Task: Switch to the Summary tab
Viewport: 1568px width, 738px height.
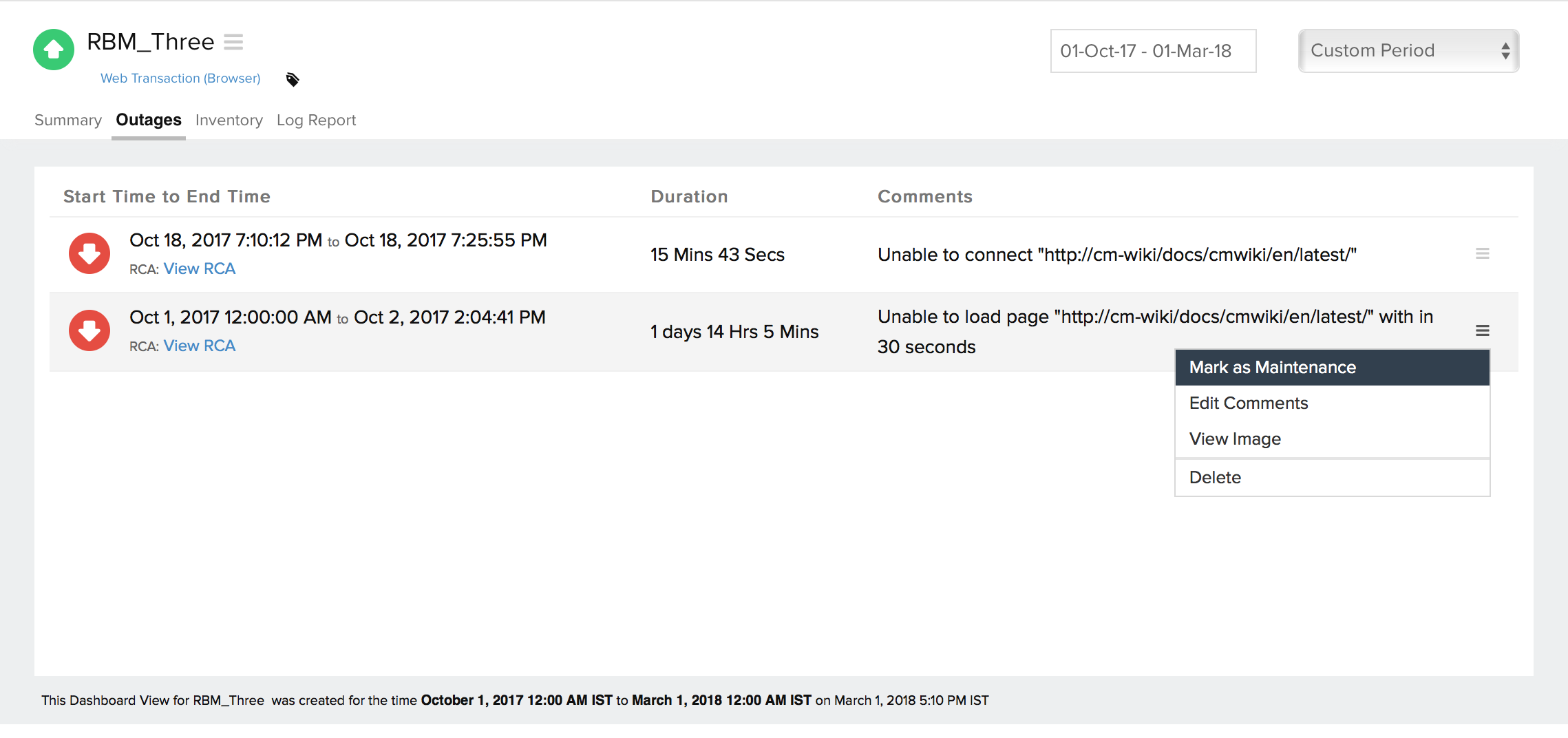Action: (x=68, y=120)
